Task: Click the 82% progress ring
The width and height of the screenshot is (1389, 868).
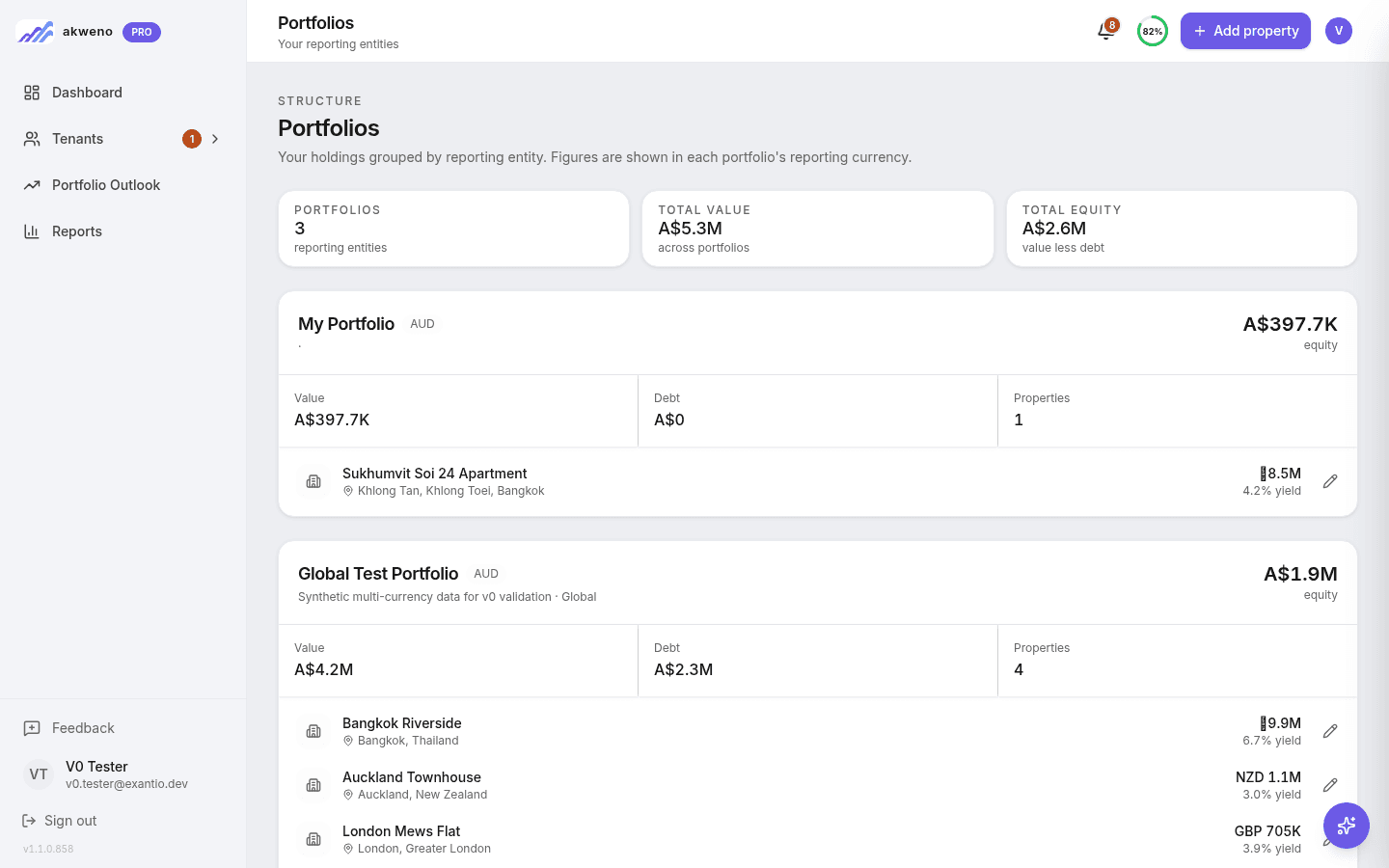Action: [1153, 31]
